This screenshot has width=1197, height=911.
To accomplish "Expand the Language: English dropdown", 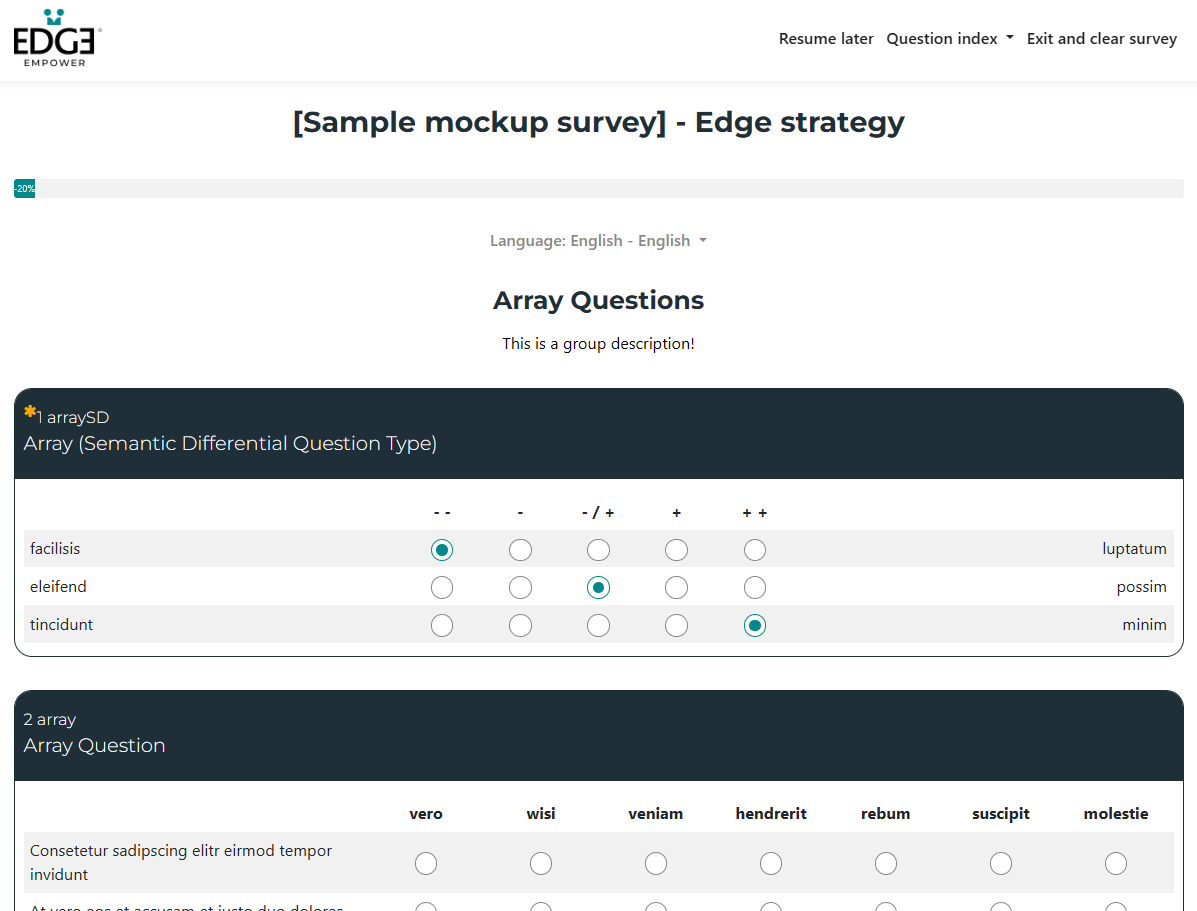I will (598, 241).
